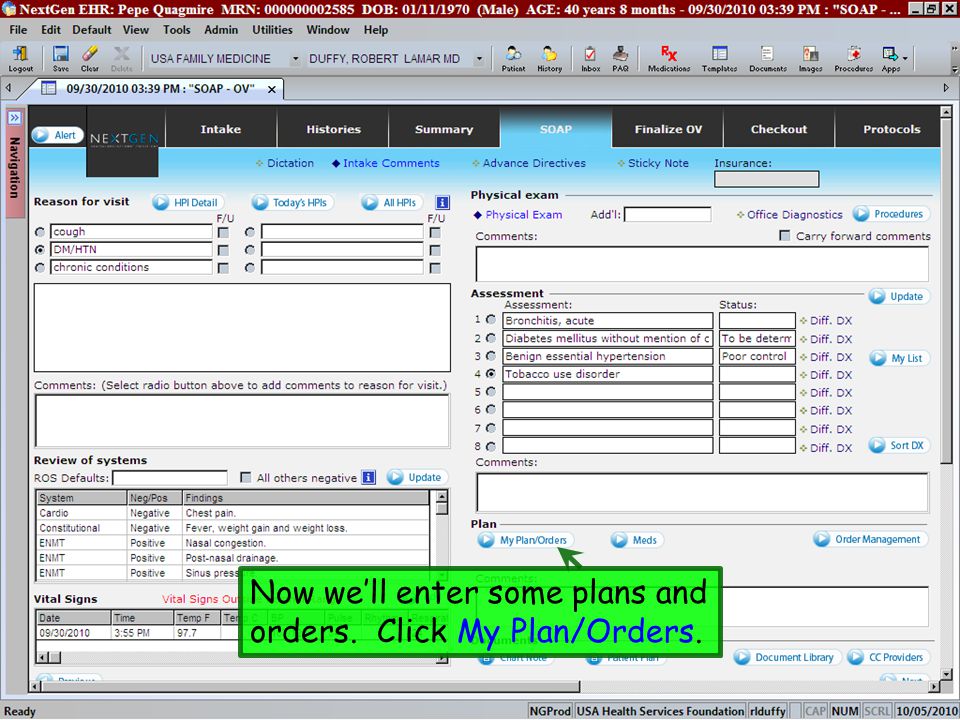Screen dimensions: 960x720
Task: Select the chronic conditions radio button
Action: tap(40, 268)
